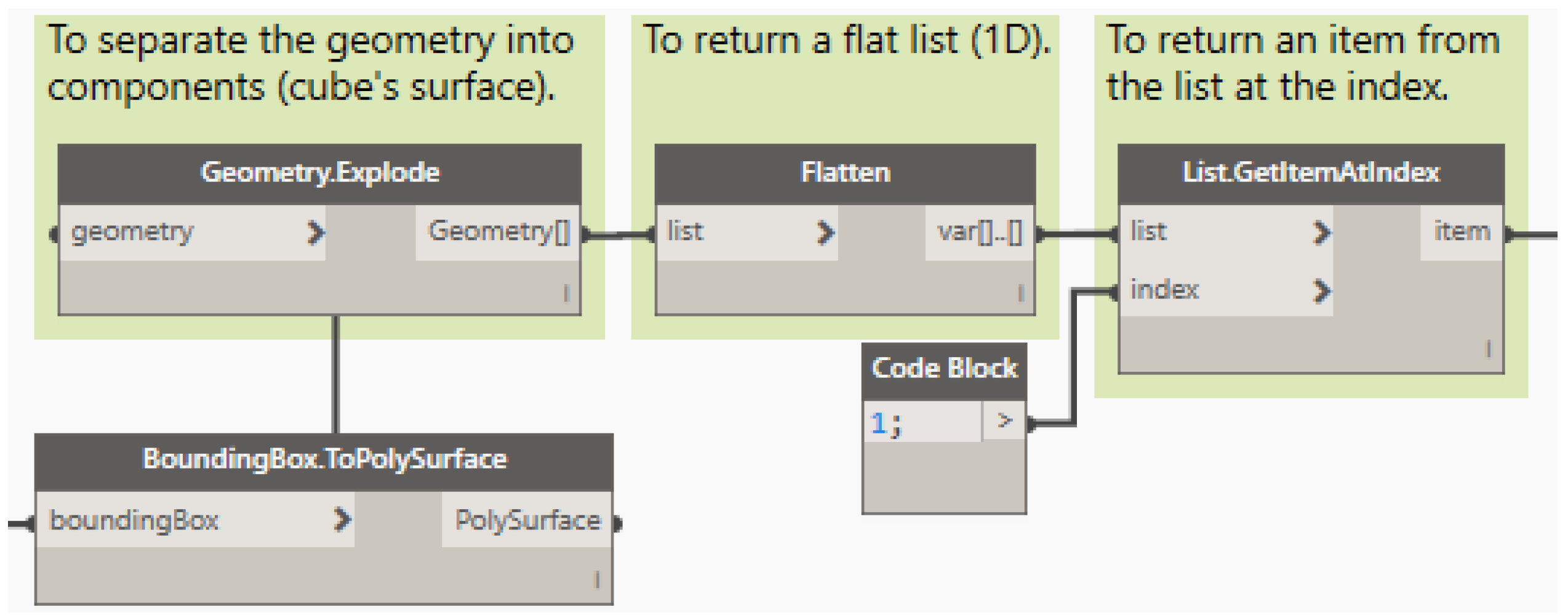Click the Geometry.Explode node title

320,173
